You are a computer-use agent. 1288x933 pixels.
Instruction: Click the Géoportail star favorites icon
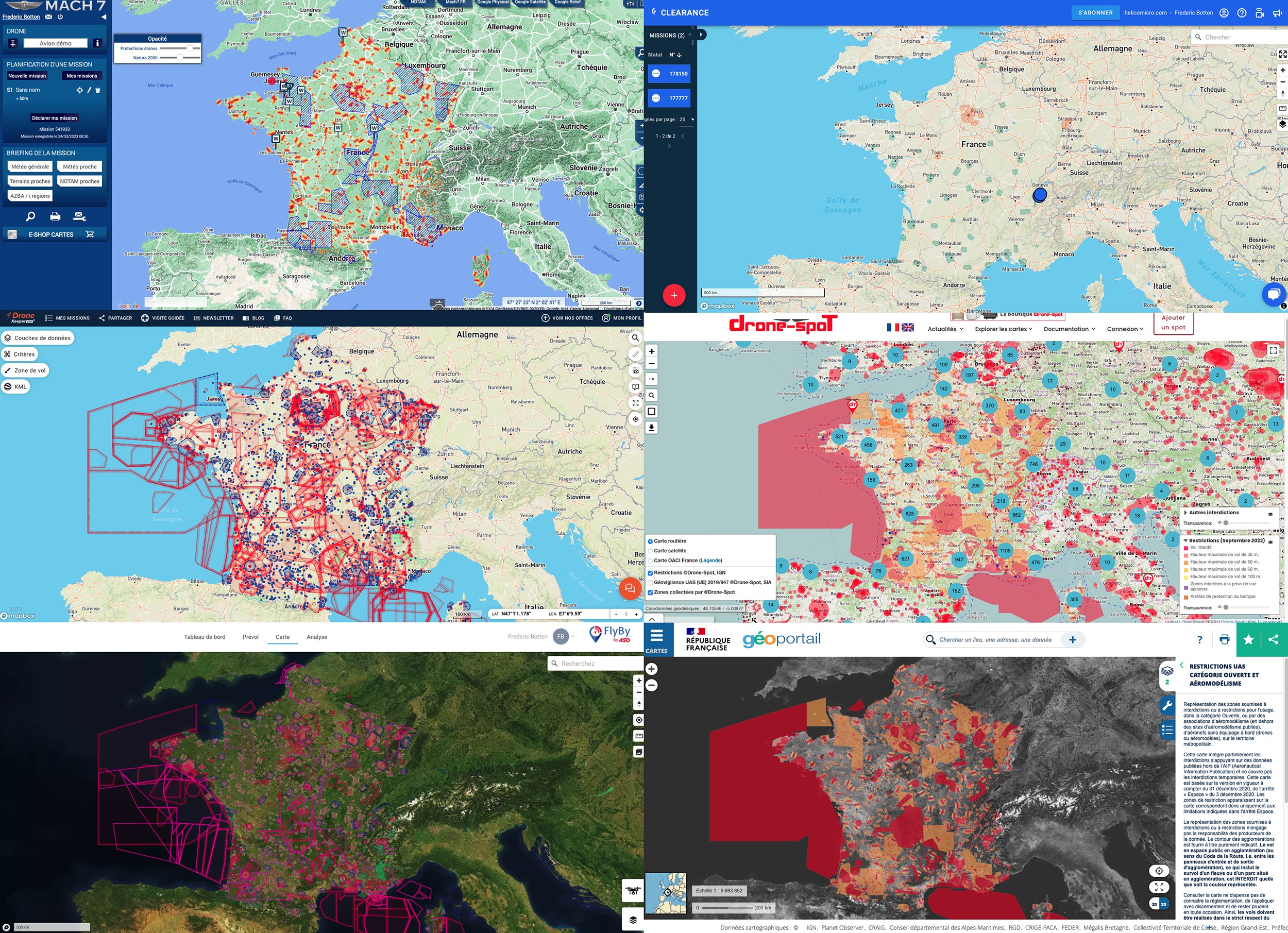[1248, 639]
